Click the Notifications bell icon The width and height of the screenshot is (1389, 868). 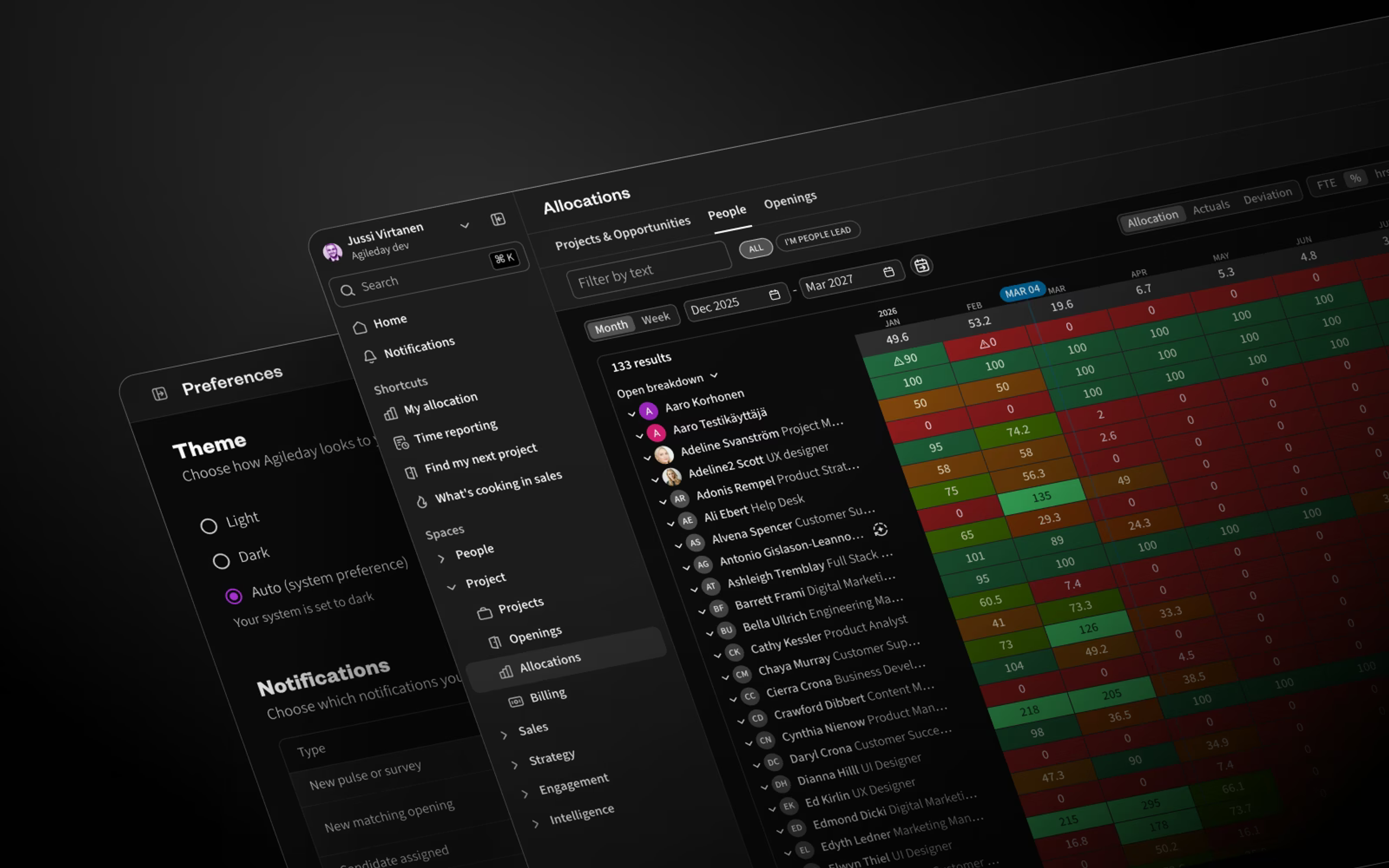click(x=370, y=356)
